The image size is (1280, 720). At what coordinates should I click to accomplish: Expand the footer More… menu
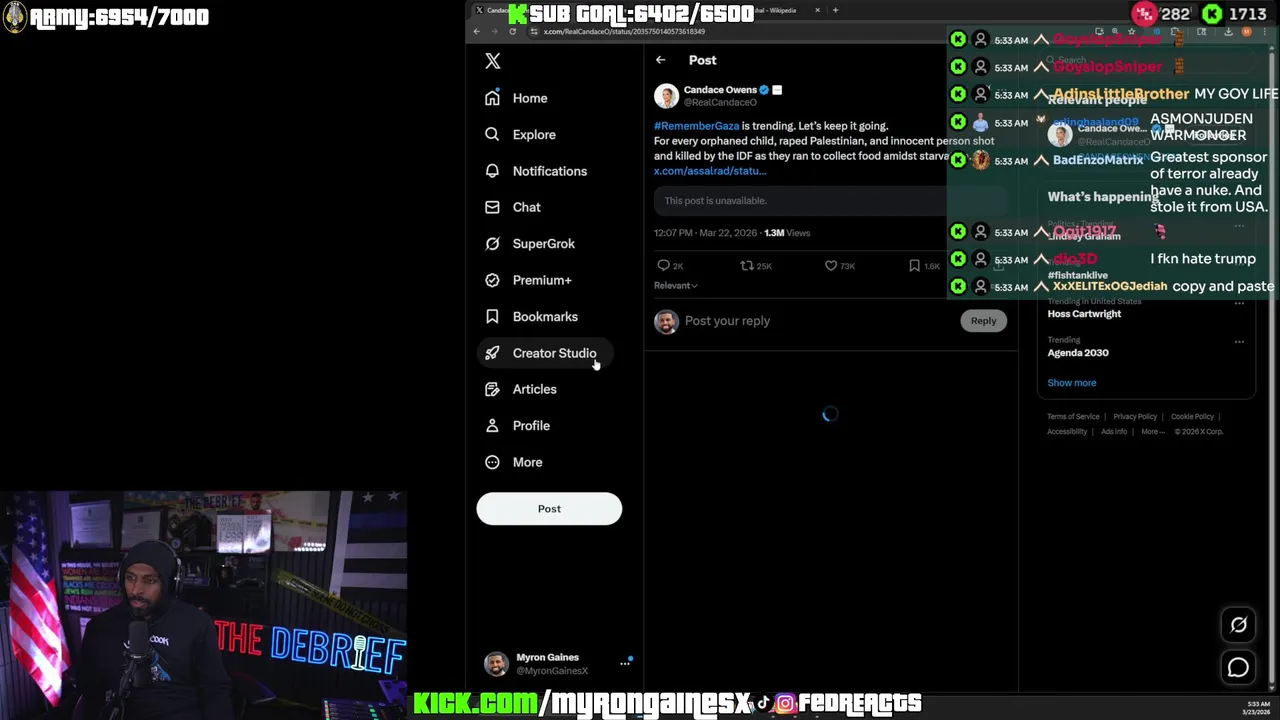pos(1152,432)
